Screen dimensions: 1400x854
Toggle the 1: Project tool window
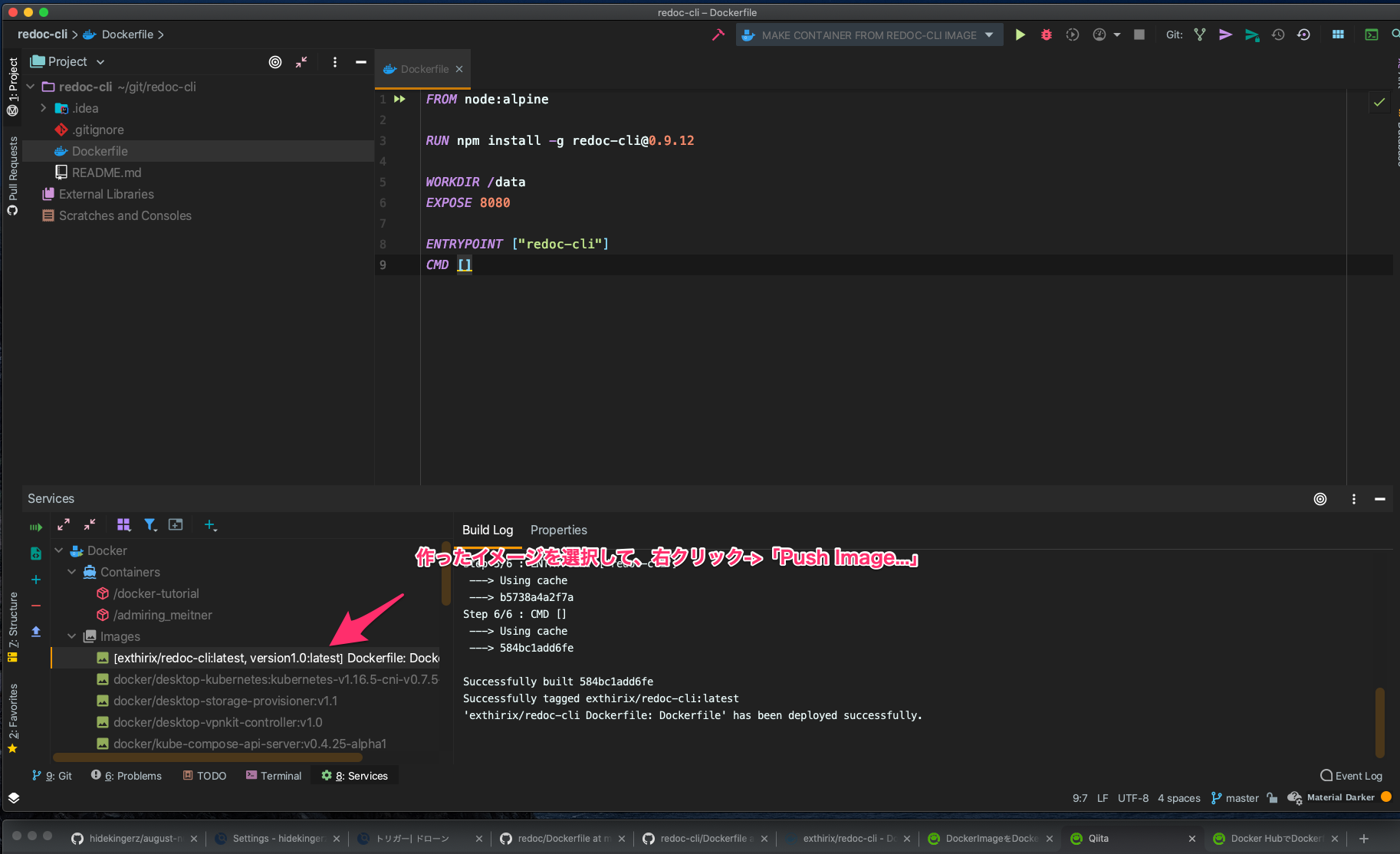point(12,86)
